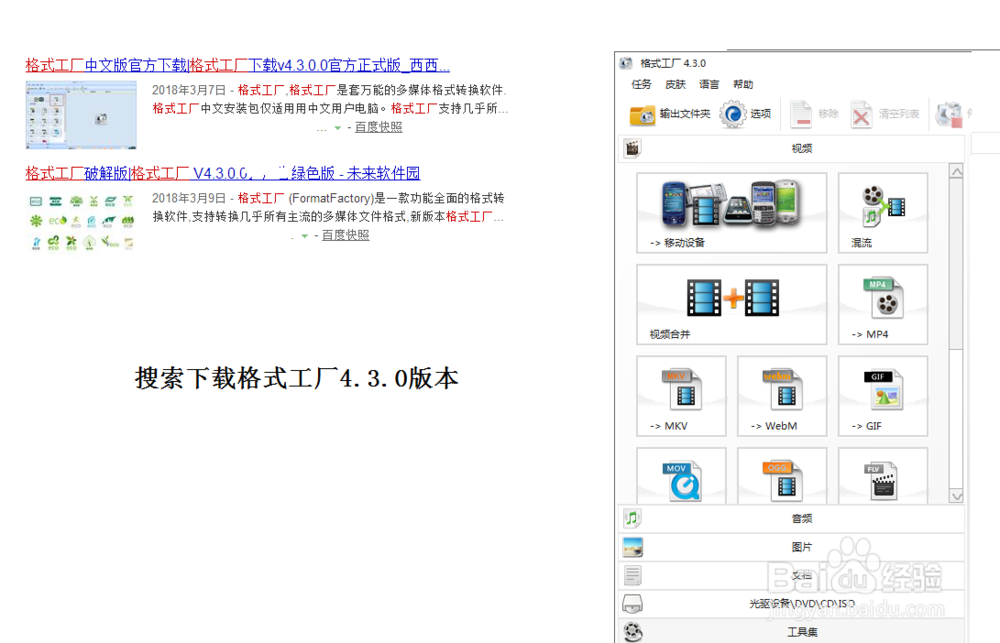This screenshot has width=1000, height=643.
Task: Click the video list scroll-up arrow
Action: point(956,172)
